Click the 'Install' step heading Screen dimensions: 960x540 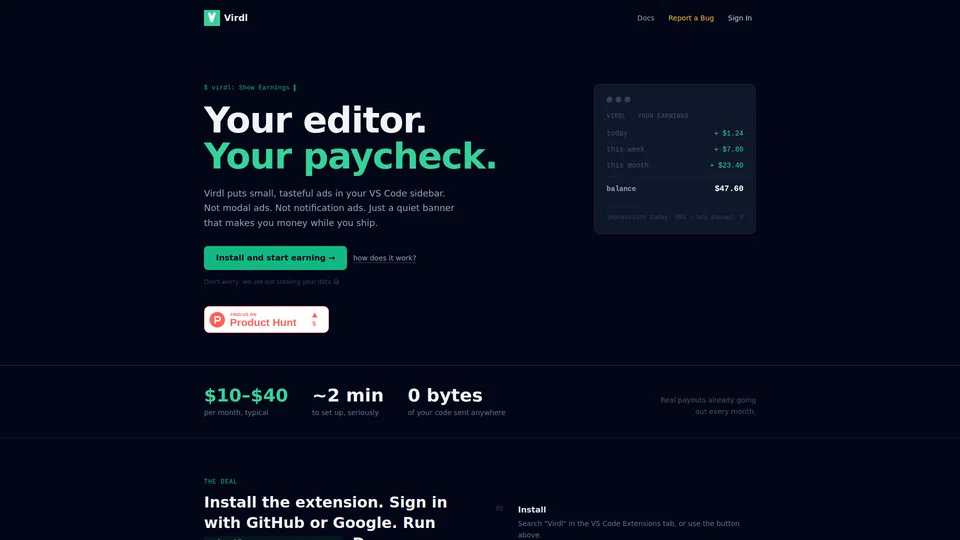(532, 509)
